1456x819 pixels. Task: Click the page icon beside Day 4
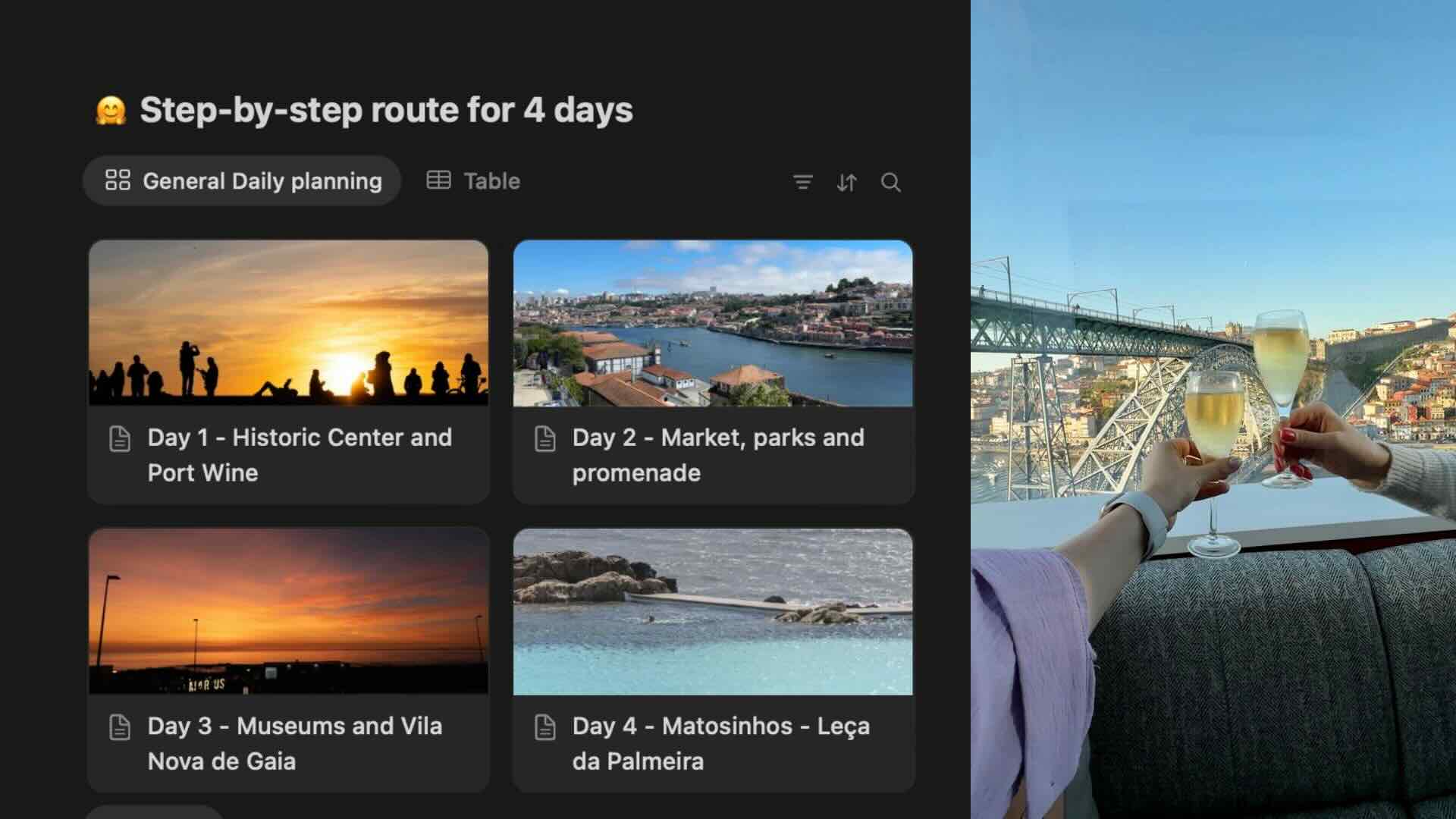tap(544, 726)
